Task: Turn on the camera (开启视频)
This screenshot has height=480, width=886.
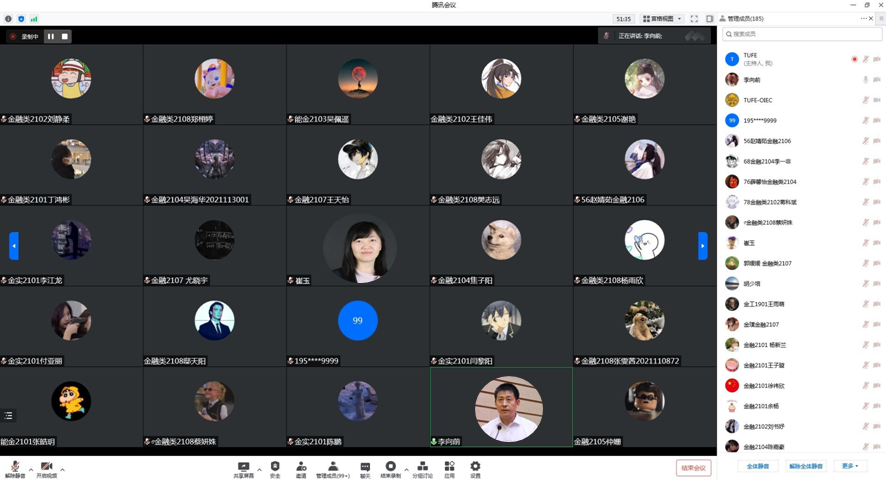Action: click(46, 468)
